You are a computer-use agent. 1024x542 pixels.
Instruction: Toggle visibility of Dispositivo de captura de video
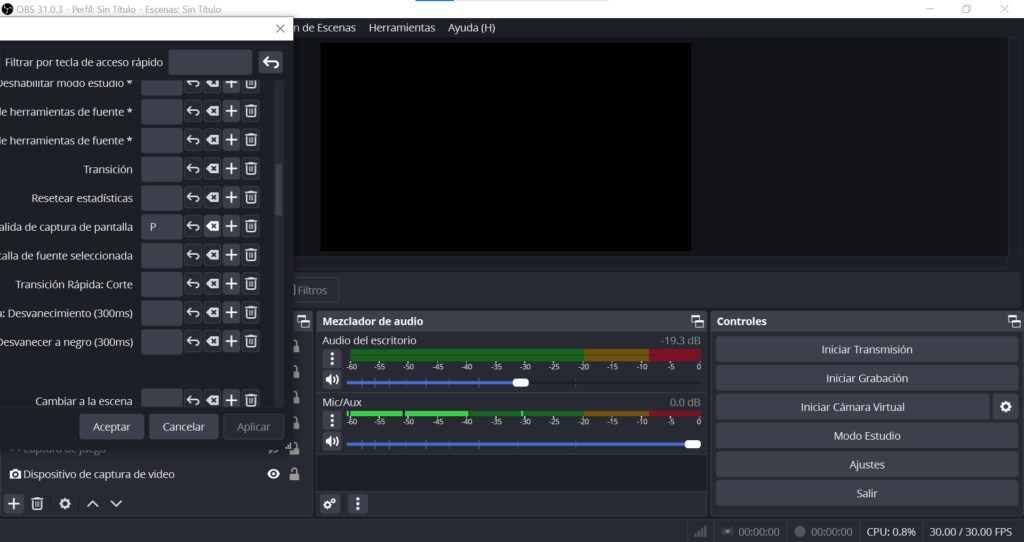pos(273,474)
